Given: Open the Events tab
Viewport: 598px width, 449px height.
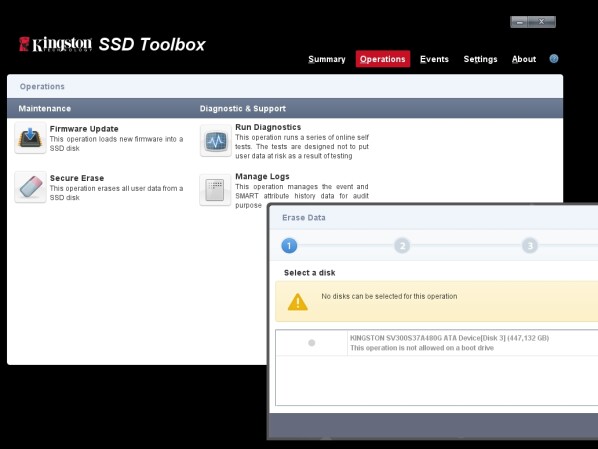Looking at the screenshot, I should point(434,59).
